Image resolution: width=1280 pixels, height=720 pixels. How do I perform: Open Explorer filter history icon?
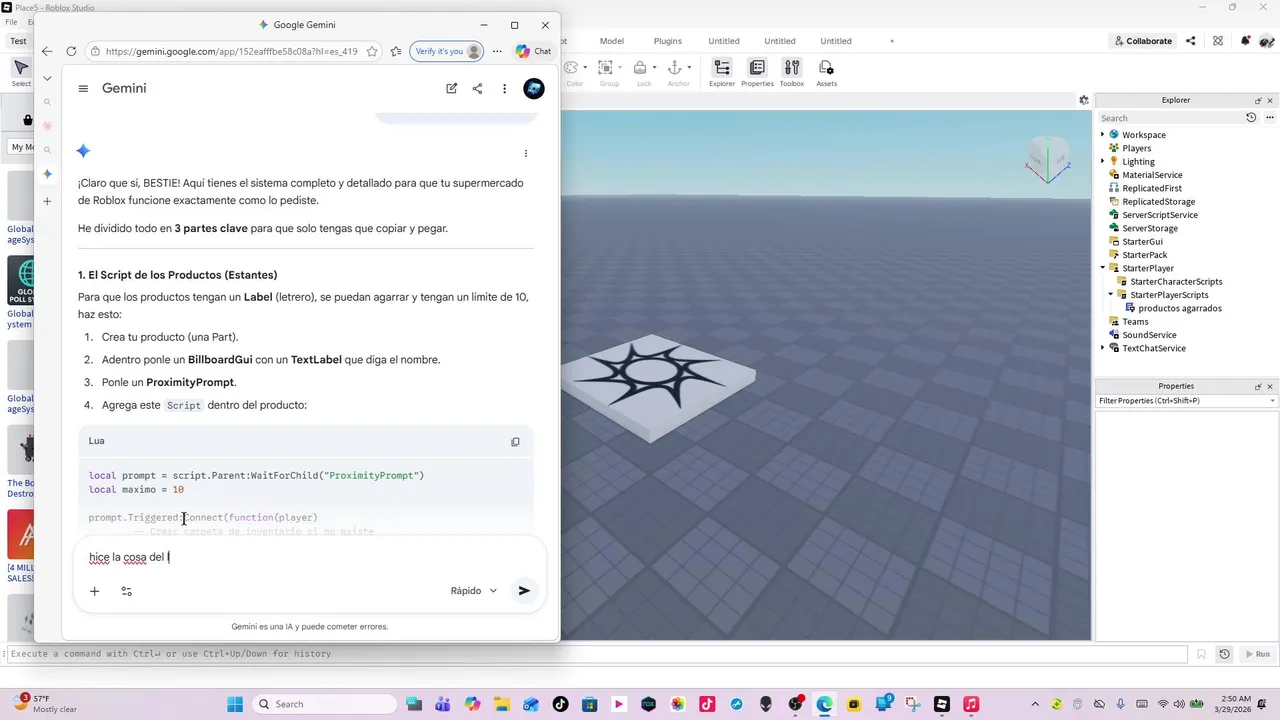[1251, 118]
